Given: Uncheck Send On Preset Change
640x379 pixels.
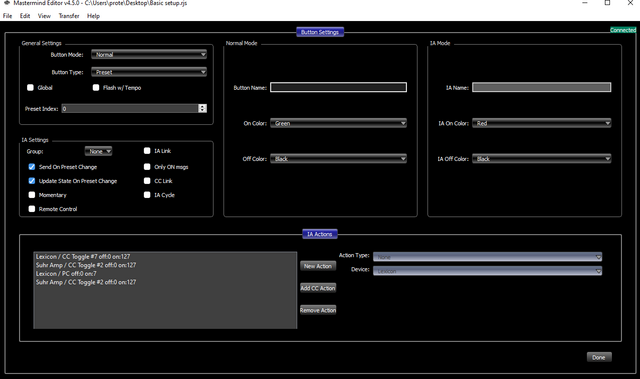Looking at the screenshot, I should tap(31, 166).
